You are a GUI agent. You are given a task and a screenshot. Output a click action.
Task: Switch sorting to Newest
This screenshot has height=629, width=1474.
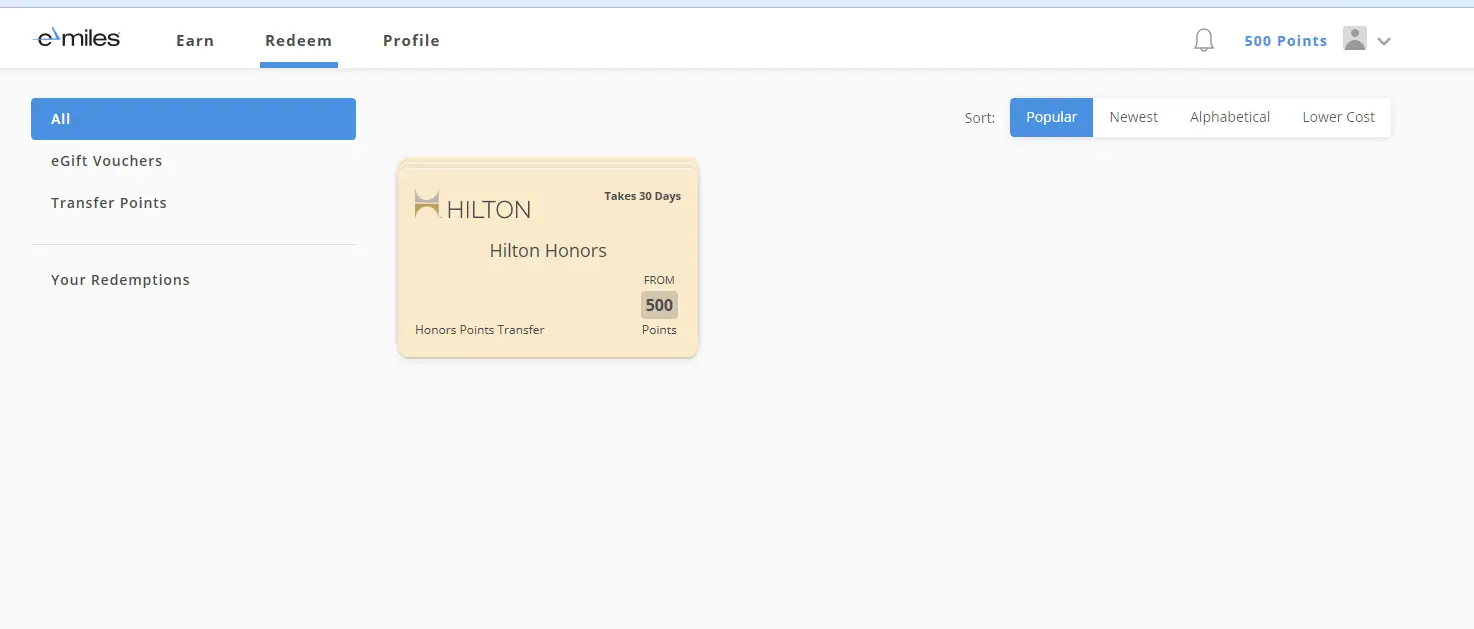coord(1133,117)
